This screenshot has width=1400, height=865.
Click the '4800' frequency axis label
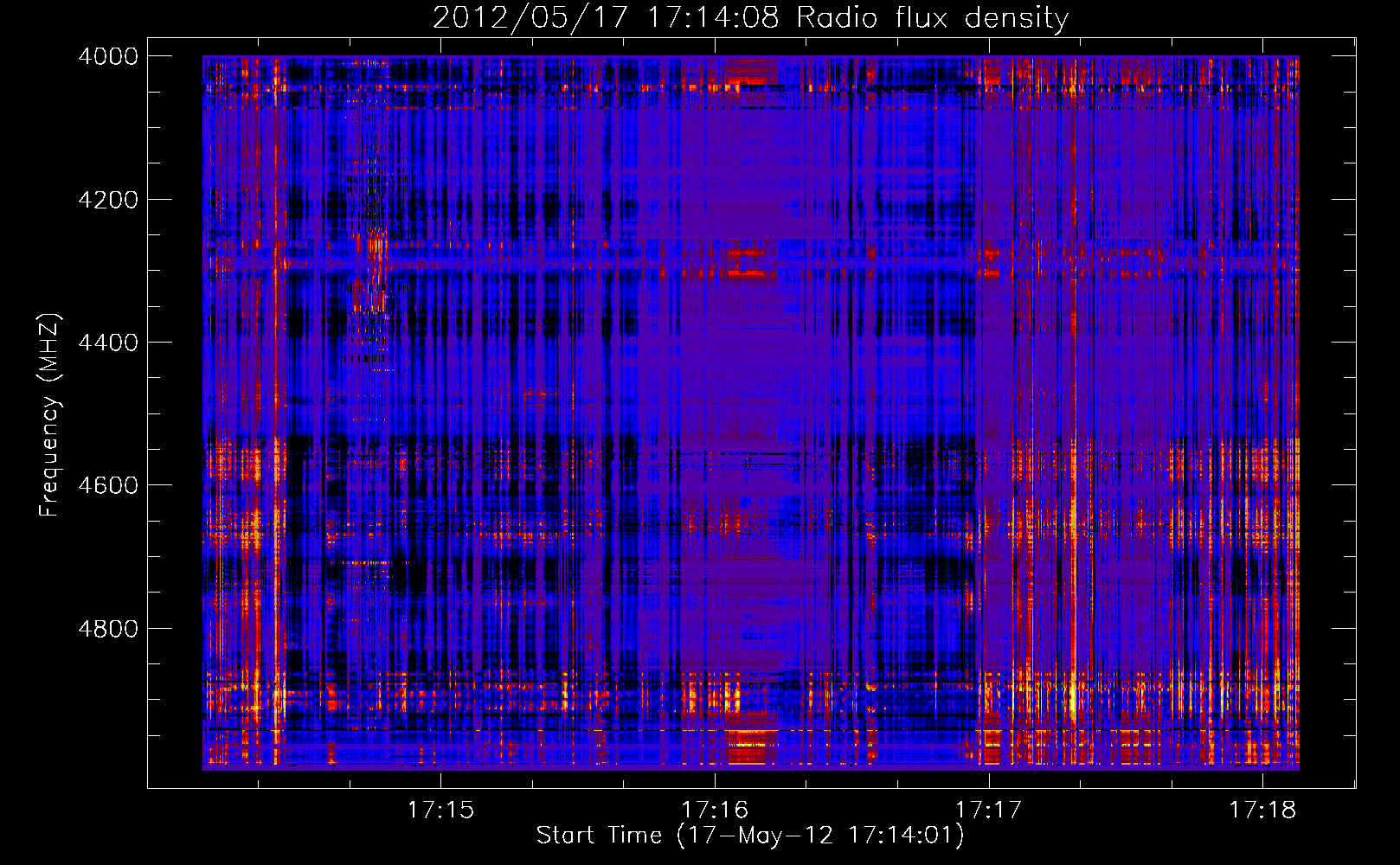click(108, 629)
